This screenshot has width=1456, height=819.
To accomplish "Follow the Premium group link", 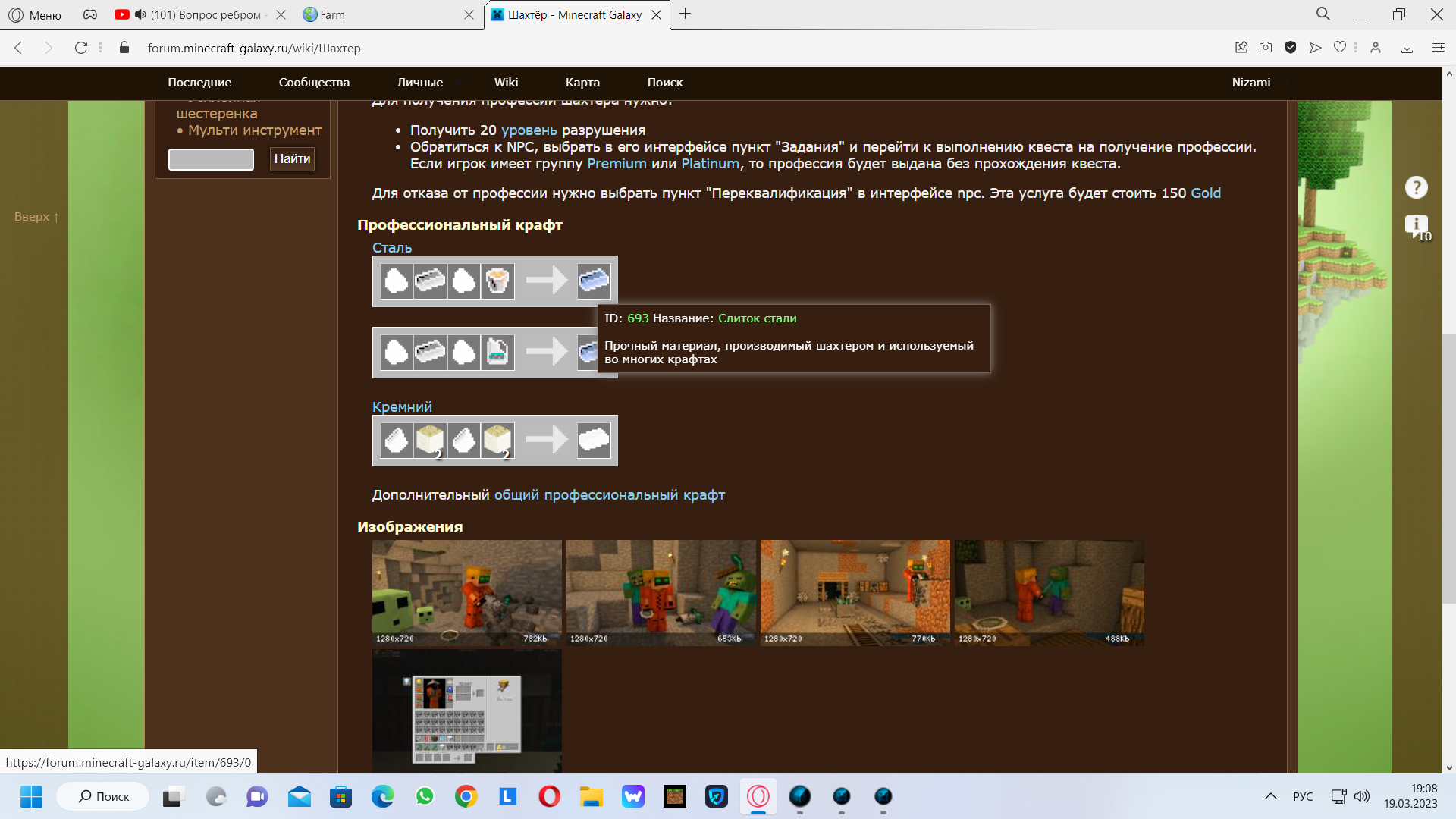I will click(x=617, y=164).
